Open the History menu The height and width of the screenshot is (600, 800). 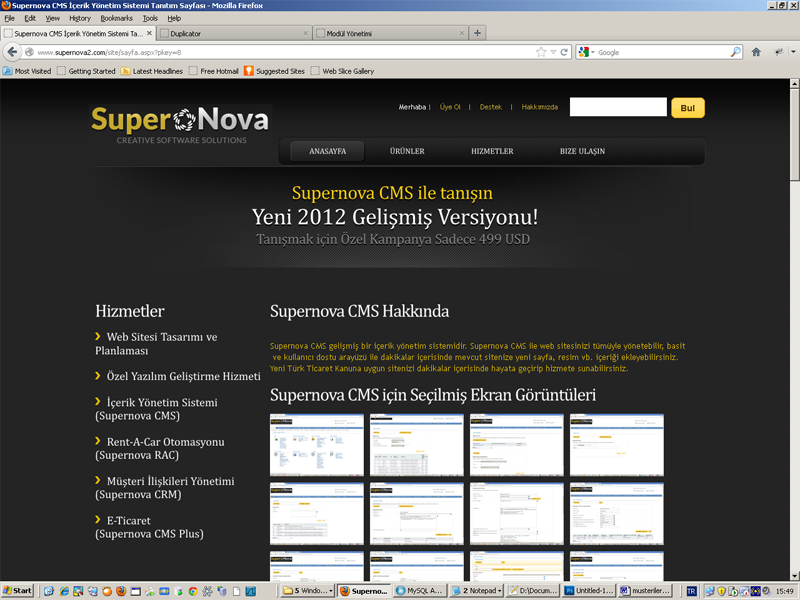(80, 18)
